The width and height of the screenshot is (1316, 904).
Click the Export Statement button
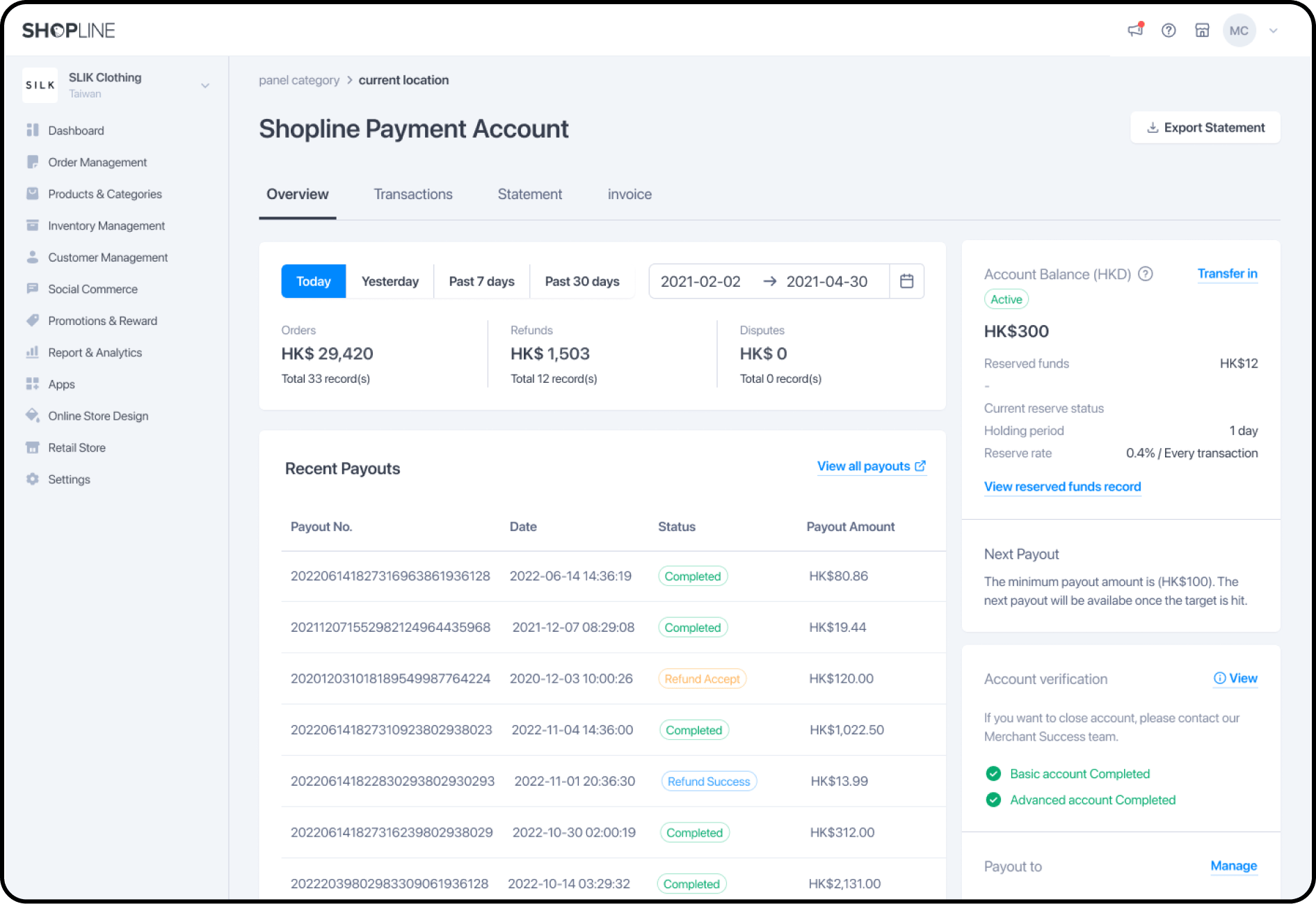(1205, 127)
